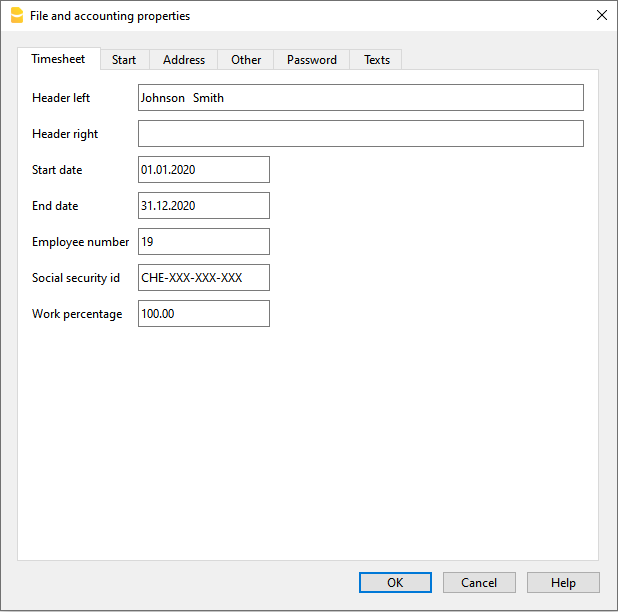618x612 pixels.
Task: Go to the Password tab
Action: [312, 60]
